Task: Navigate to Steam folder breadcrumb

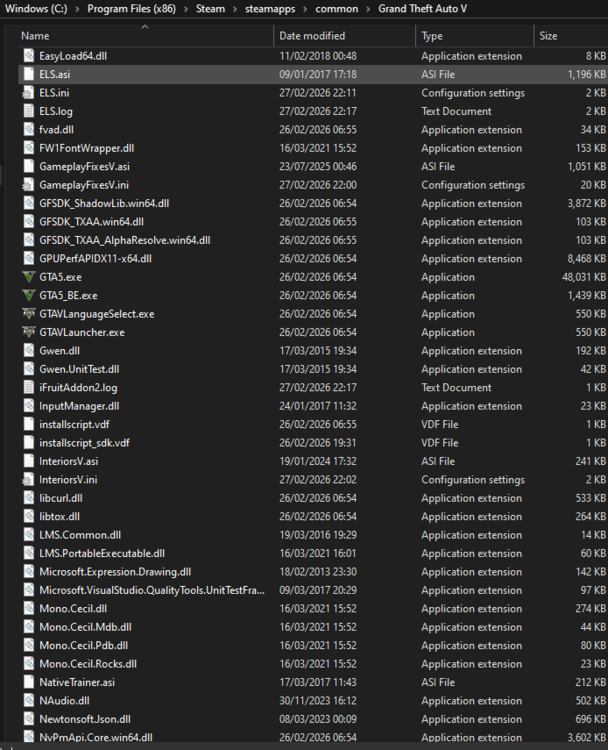Action: [210, 9]
